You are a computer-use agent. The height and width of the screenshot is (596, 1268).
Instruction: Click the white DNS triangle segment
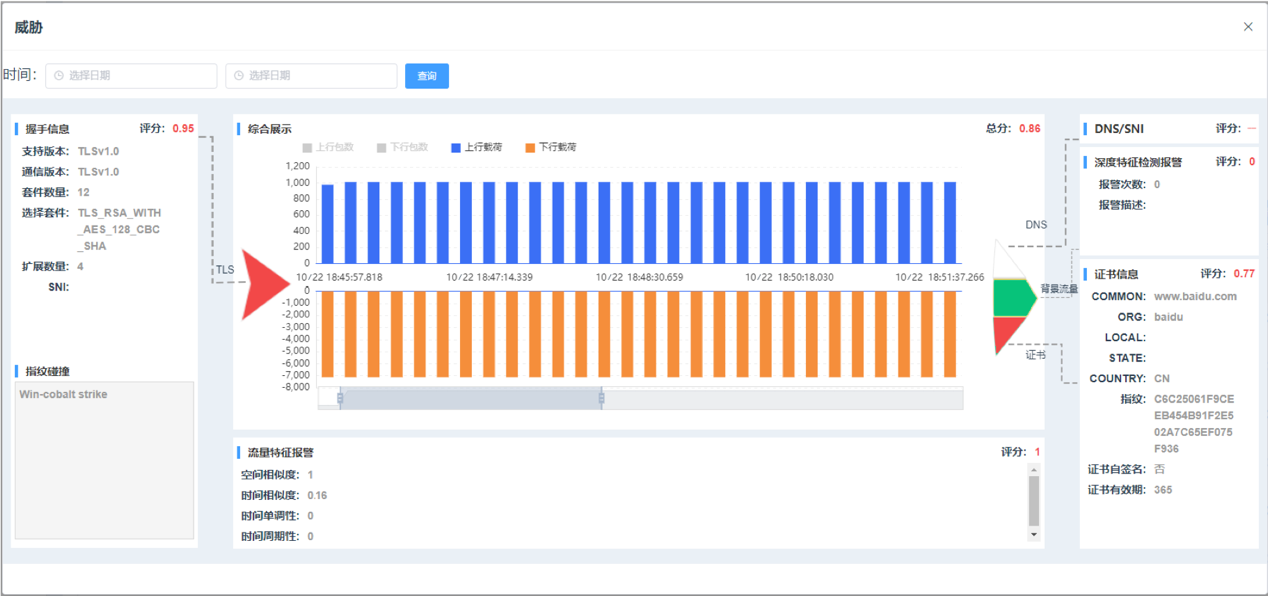(x=1006, y=261)
